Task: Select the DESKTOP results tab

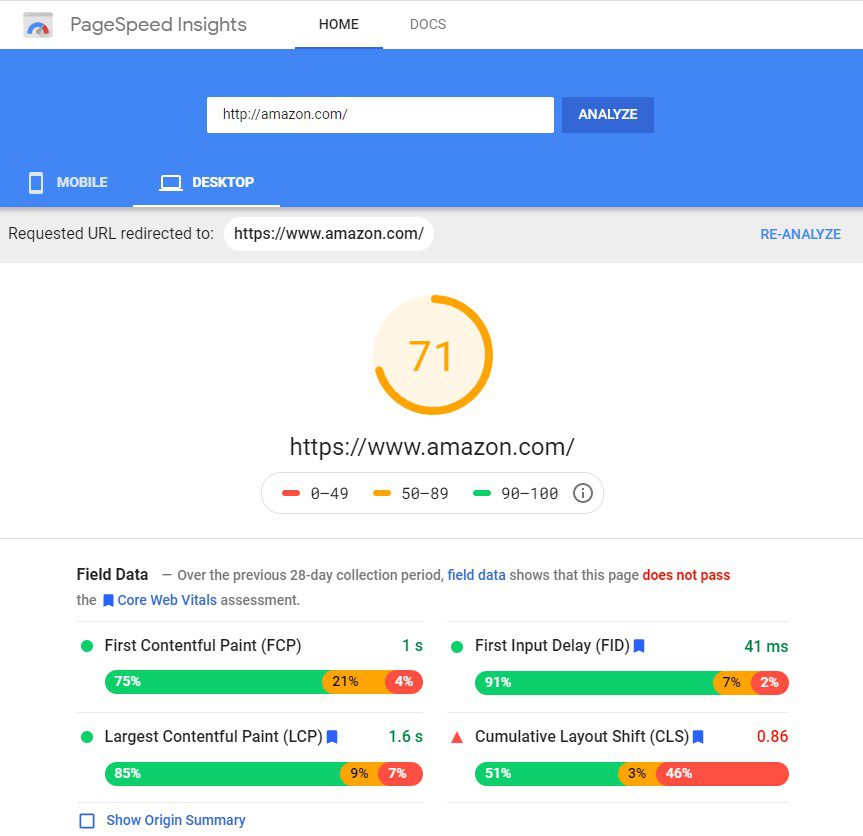Action: tap(206, 183)
